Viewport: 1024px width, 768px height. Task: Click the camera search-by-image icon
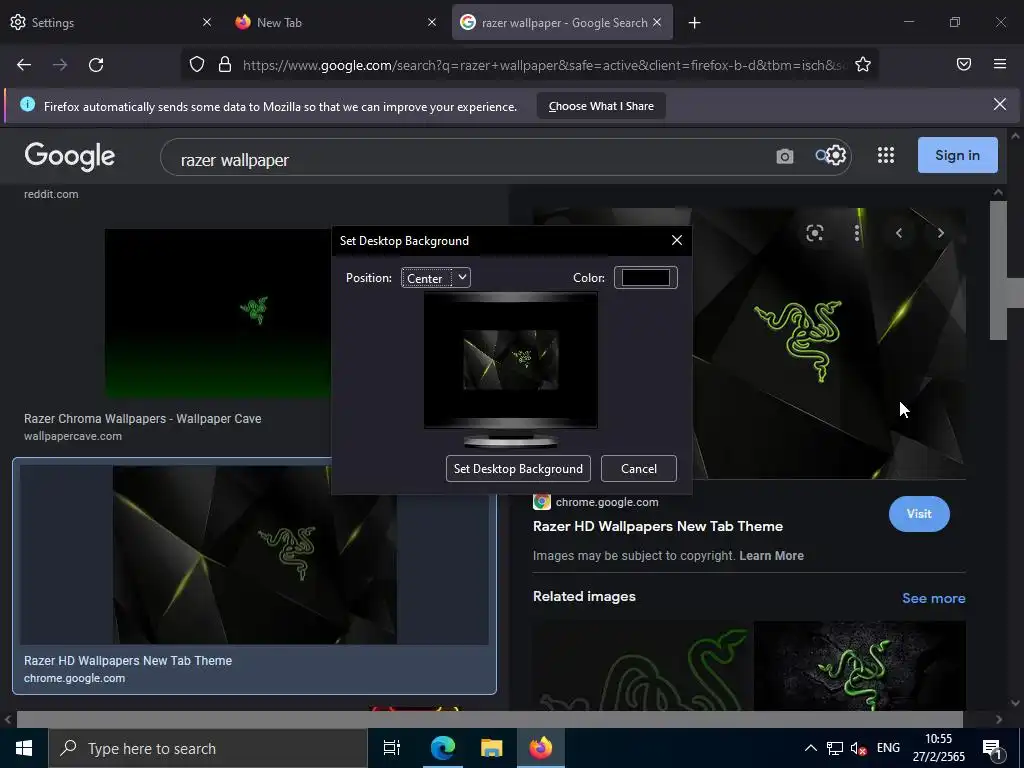tap(784, 156)
